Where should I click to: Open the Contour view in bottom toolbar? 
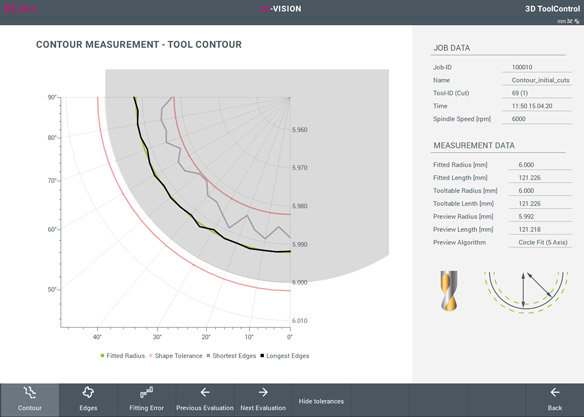pyautogui.click(x=29, y=400)
